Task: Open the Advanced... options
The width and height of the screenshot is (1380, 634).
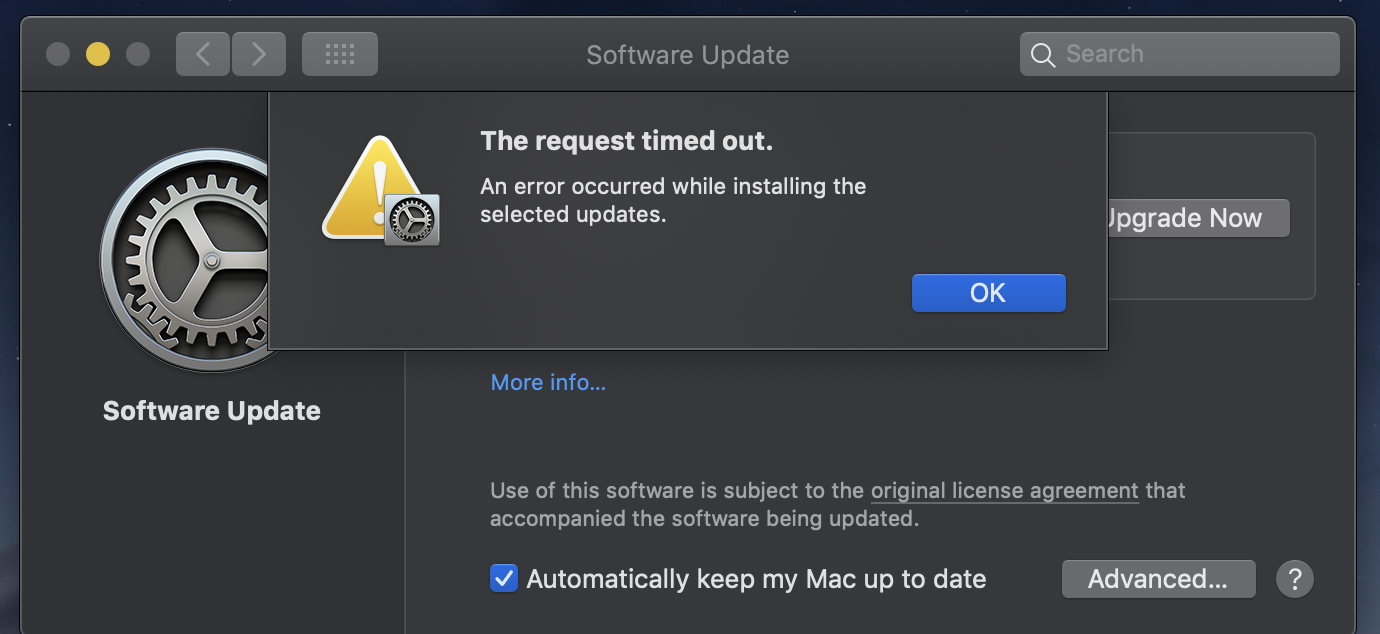Action: click(1157, 578)
